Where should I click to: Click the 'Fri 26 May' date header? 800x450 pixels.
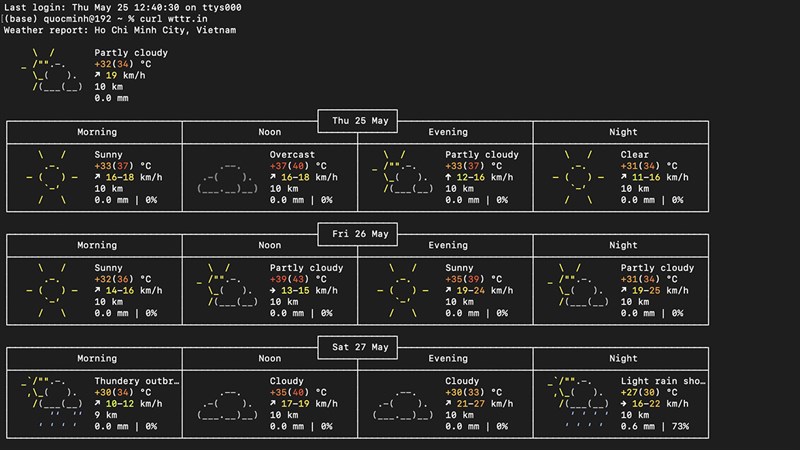360,234
